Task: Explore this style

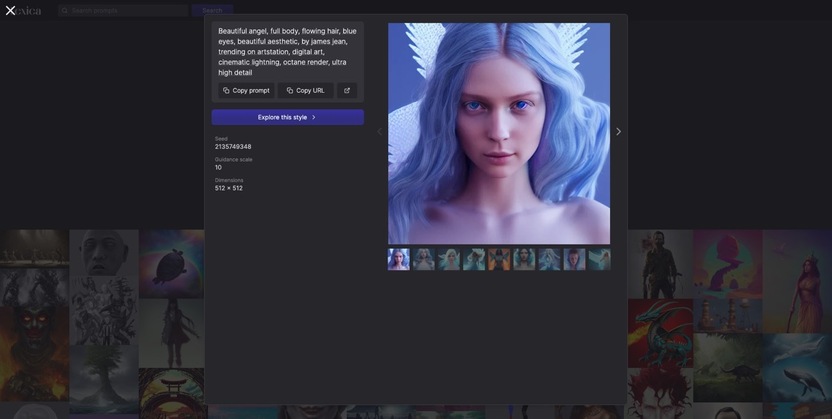Action: pyautogui.click(x=288, y=117)
